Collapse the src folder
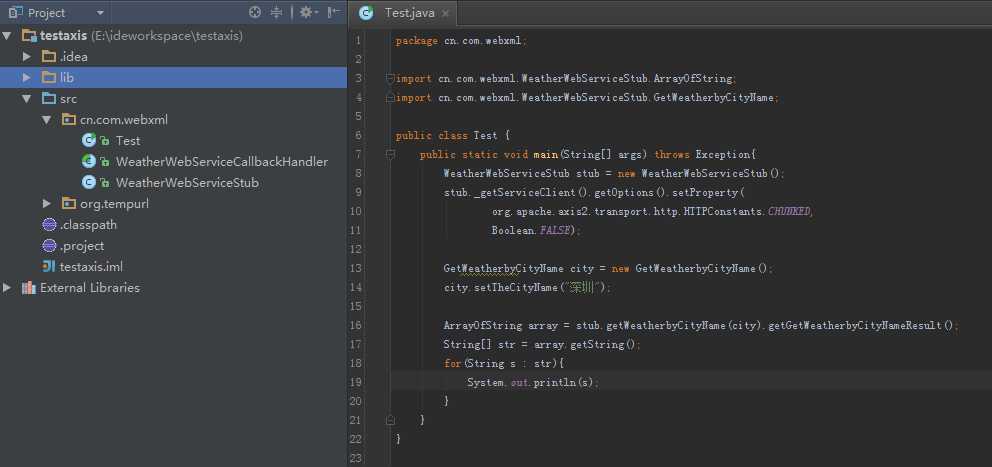Screen dimensions: 992x467 pyautogui.click(x=28, y=99)
